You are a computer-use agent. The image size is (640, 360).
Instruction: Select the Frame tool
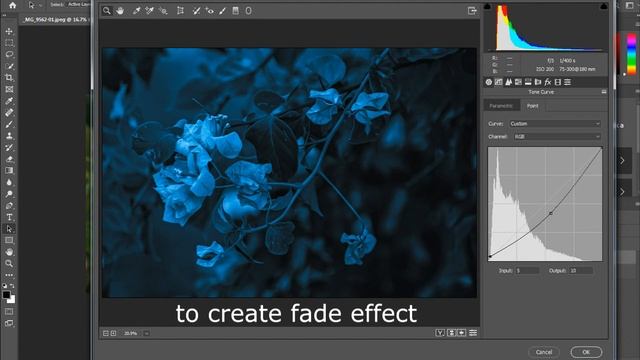click(9, 89)
